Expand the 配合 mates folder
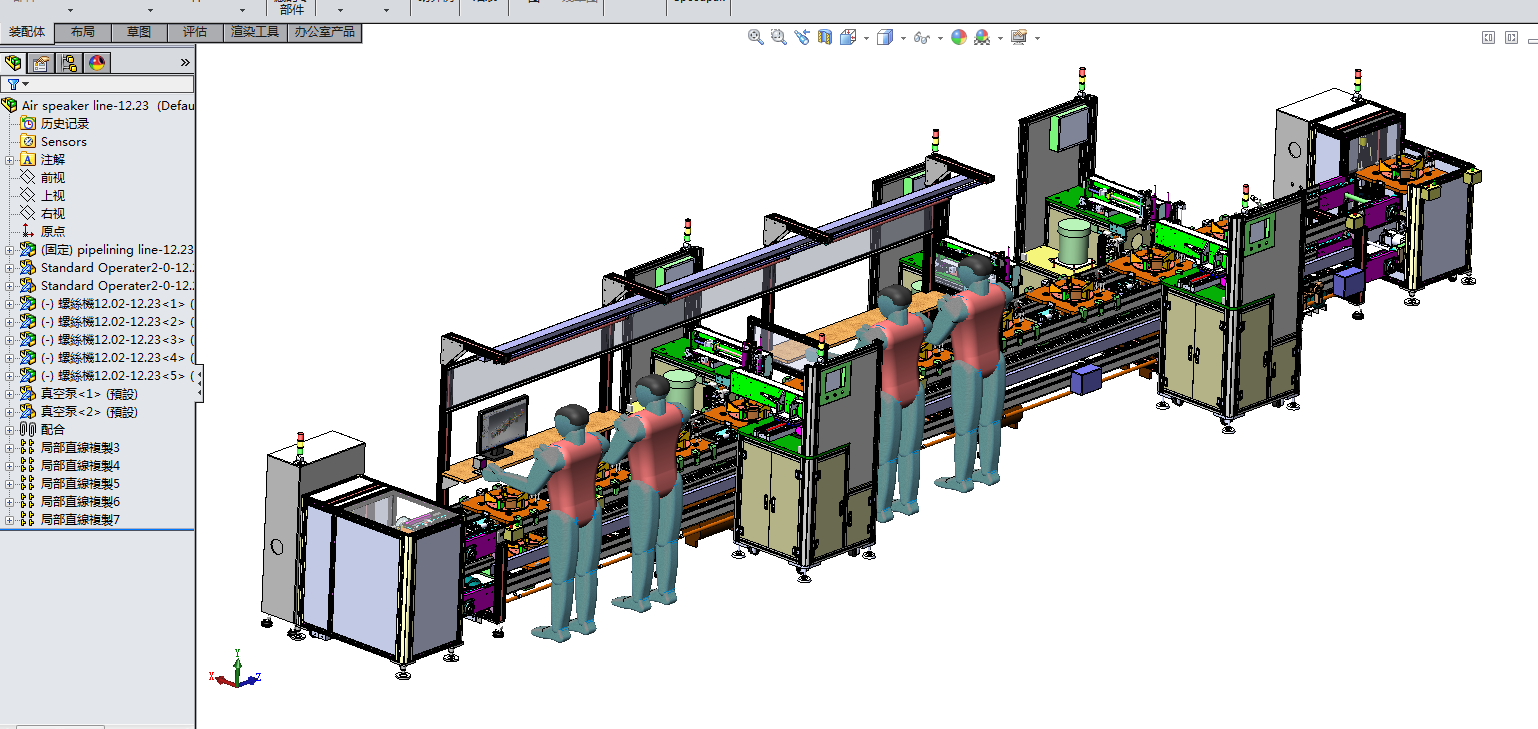The image size is (1538, 729). click(x=10, y=429)
